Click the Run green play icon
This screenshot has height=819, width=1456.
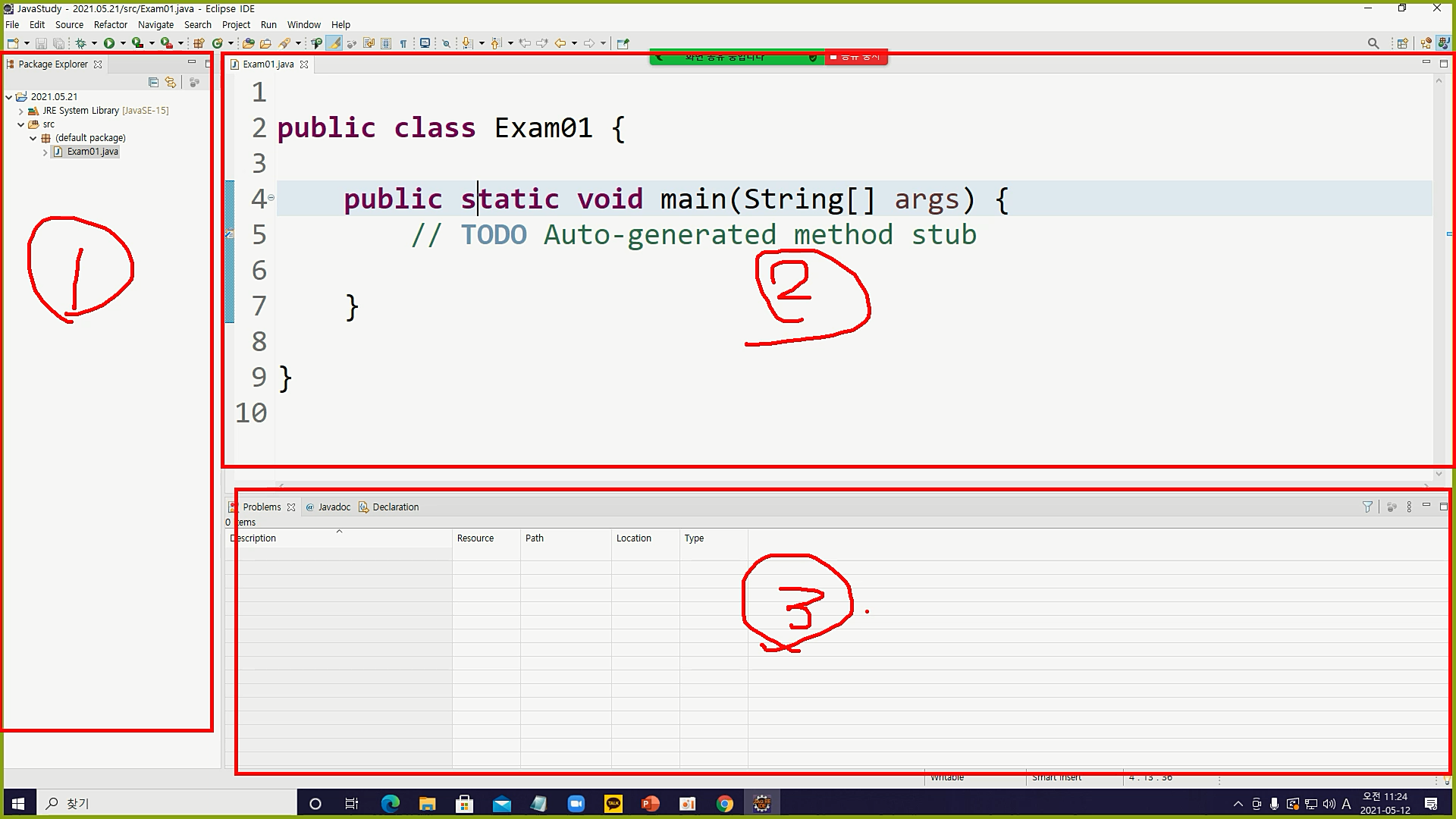point(109,43)
